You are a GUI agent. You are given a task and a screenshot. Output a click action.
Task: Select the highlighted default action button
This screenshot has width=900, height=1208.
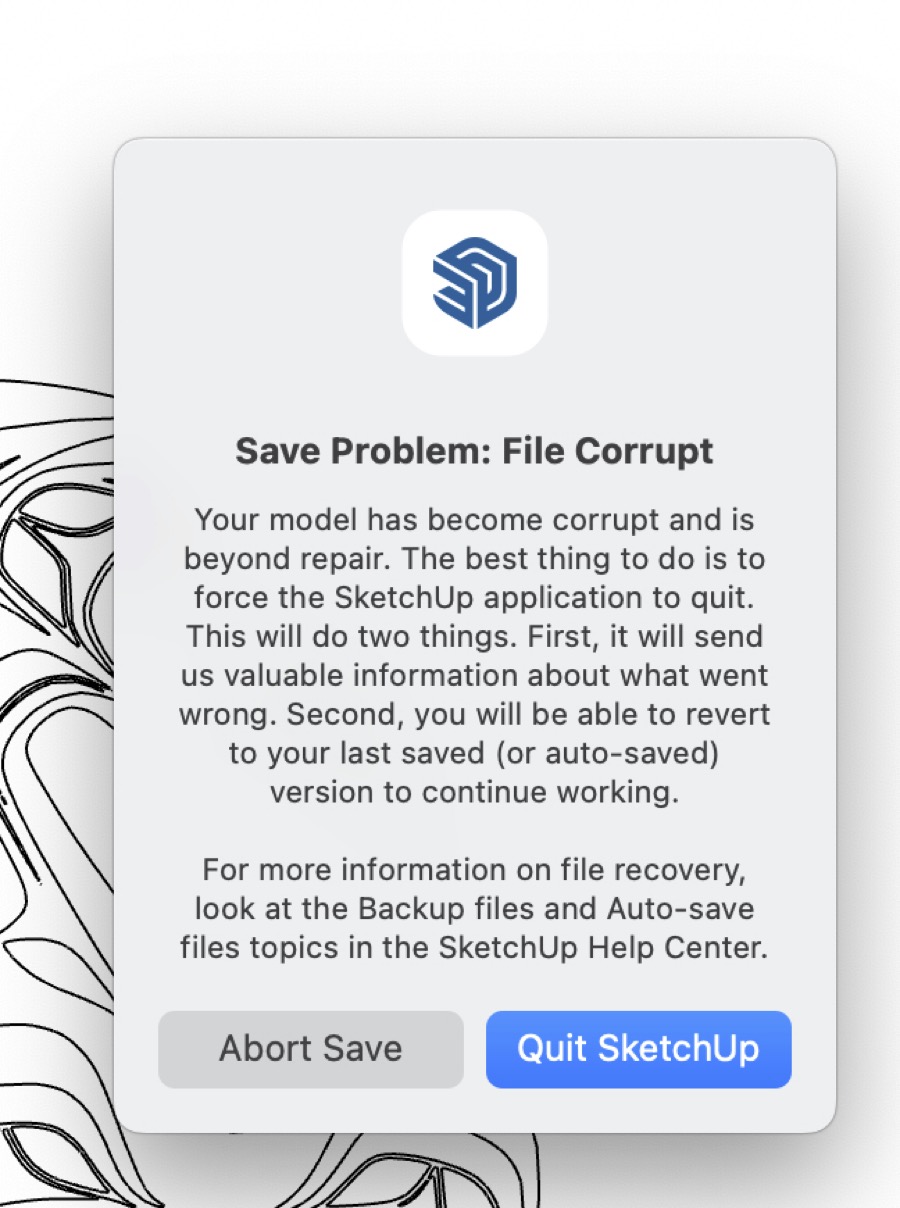[637, 1049]
